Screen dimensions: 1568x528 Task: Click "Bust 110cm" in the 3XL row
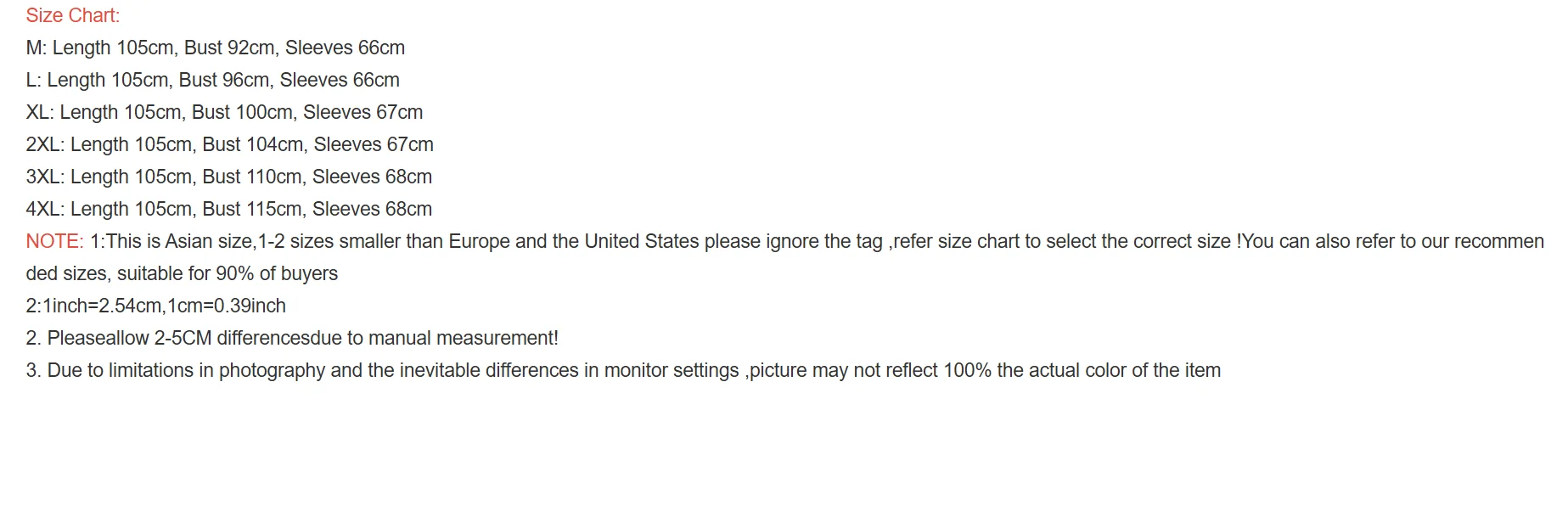(252, 177)
